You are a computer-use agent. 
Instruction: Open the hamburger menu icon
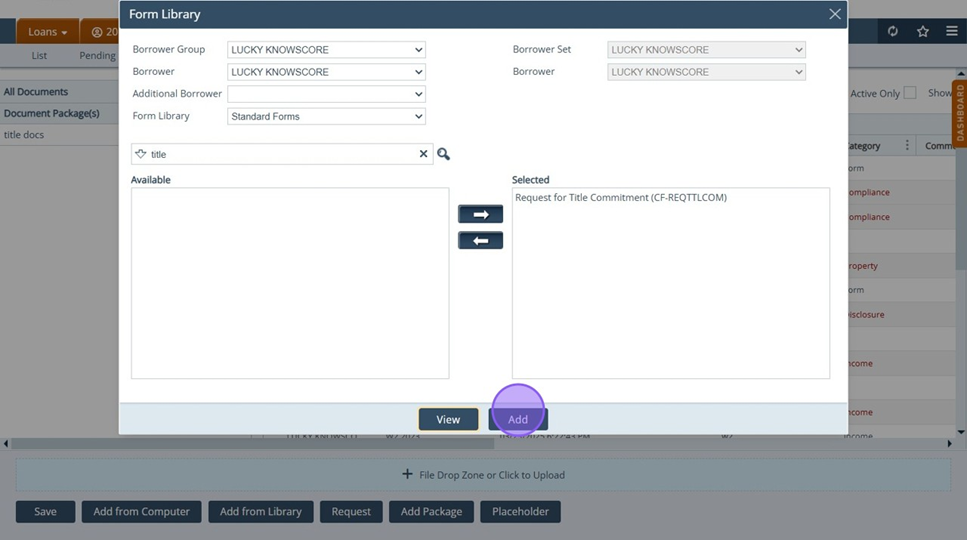(951, 32)
